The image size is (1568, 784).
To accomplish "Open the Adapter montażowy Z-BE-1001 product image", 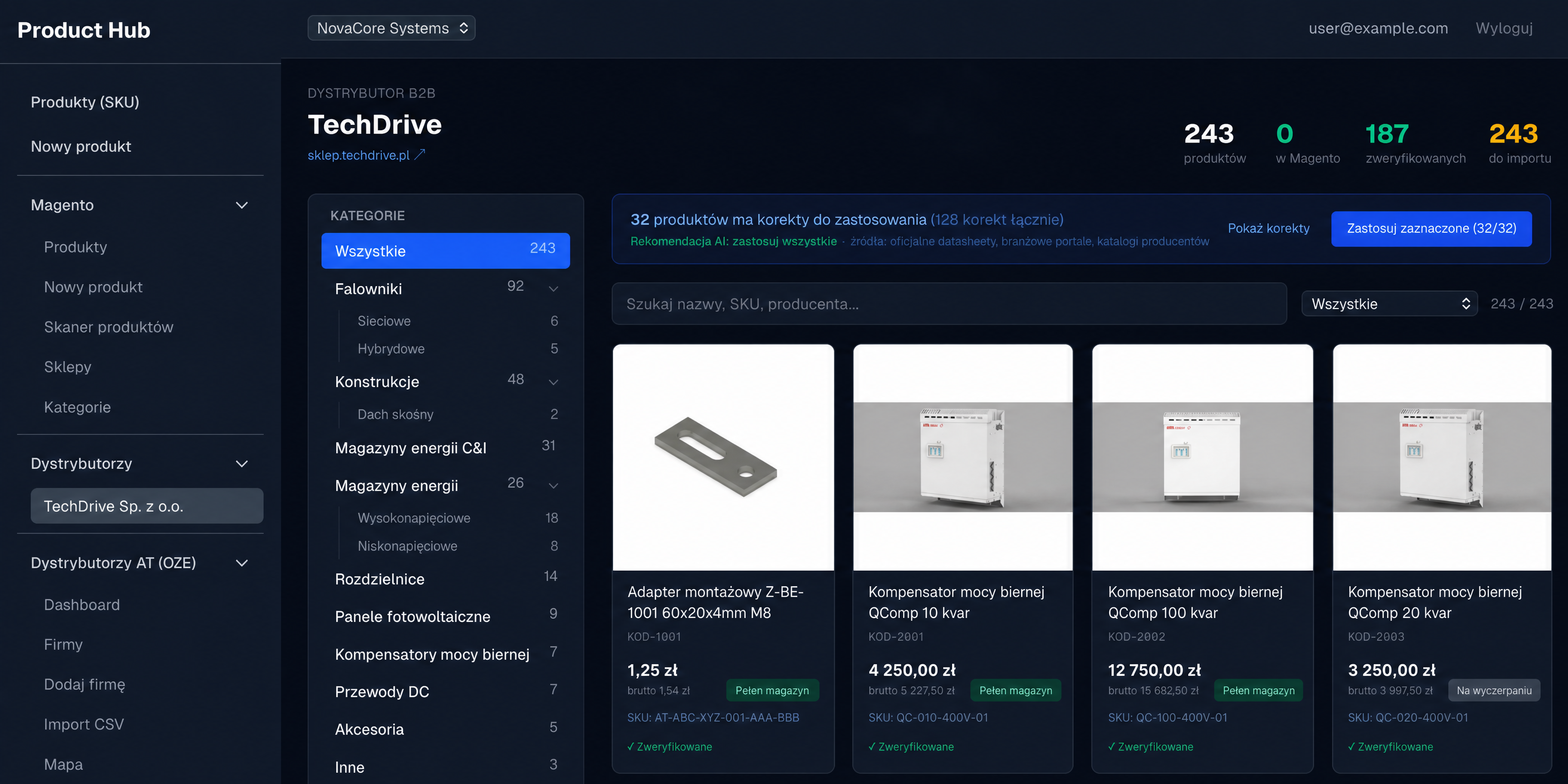I will click(723, 458).
